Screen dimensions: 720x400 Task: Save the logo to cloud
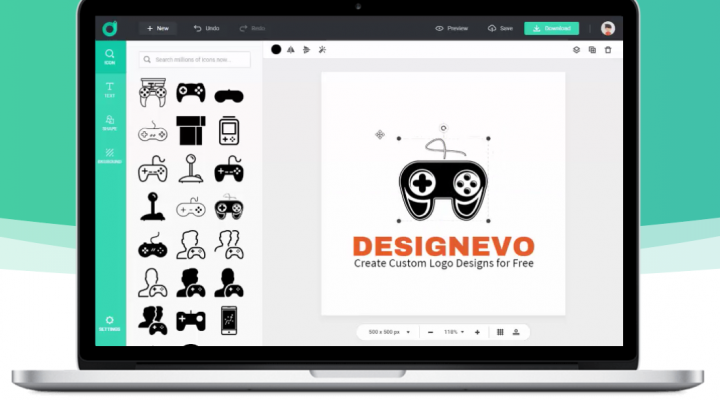pos(500,28)
